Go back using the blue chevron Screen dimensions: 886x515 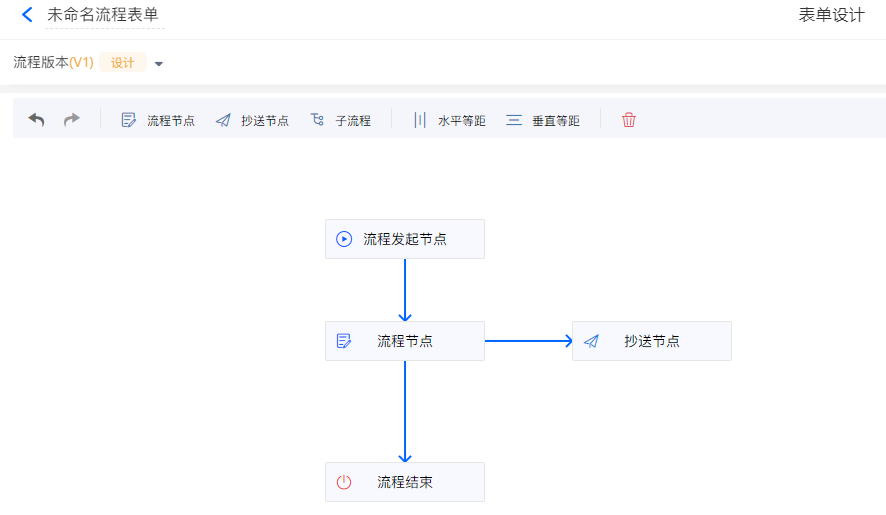tap(27, 15)
